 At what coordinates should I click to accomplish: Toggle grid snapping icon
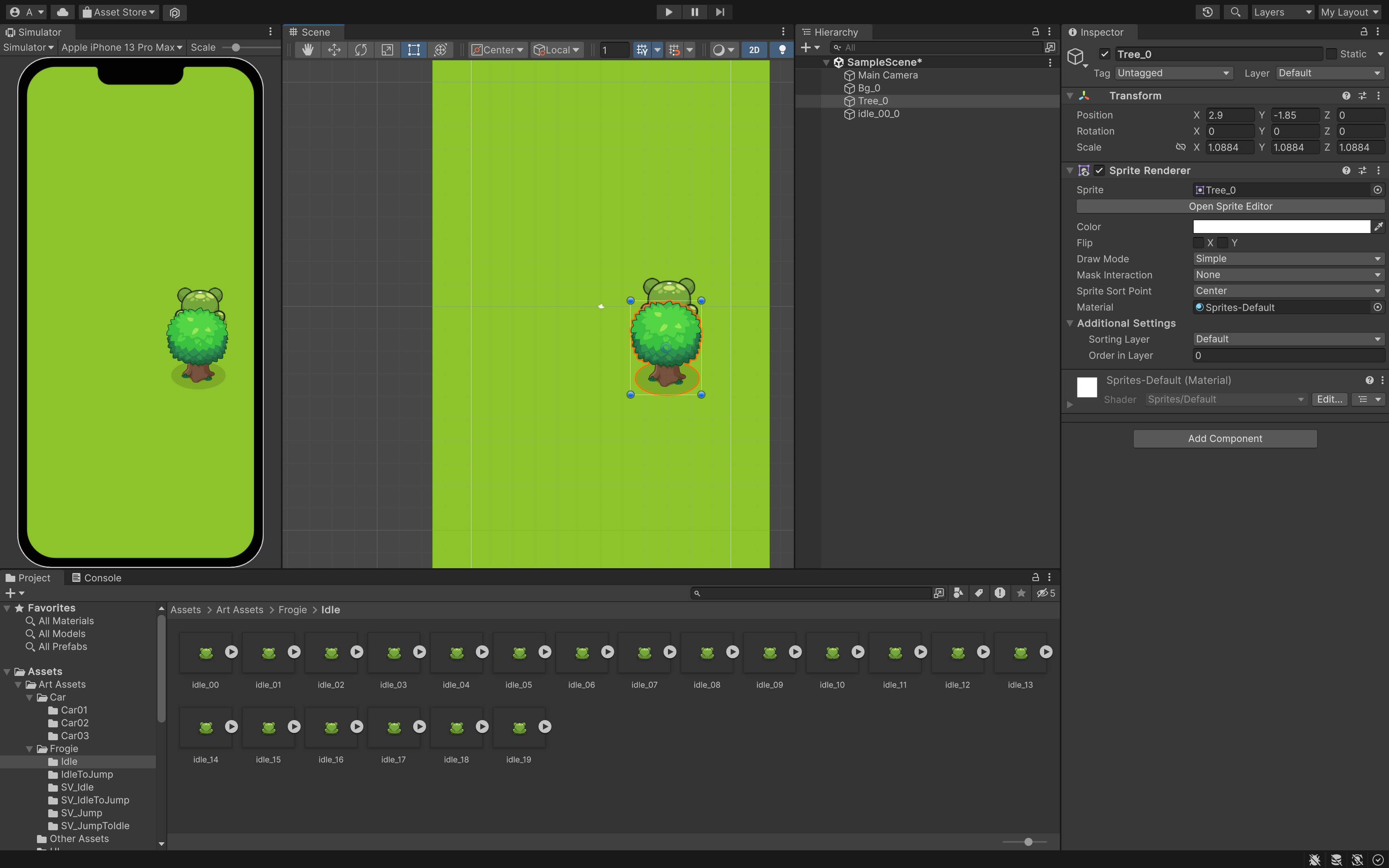(642, 50)
